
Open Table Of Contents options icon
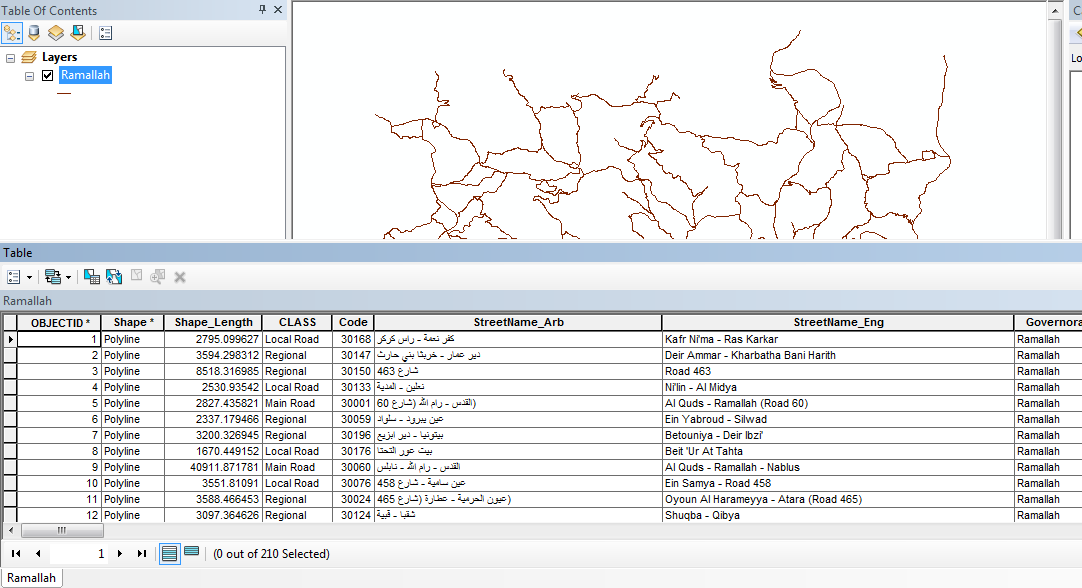106,33
